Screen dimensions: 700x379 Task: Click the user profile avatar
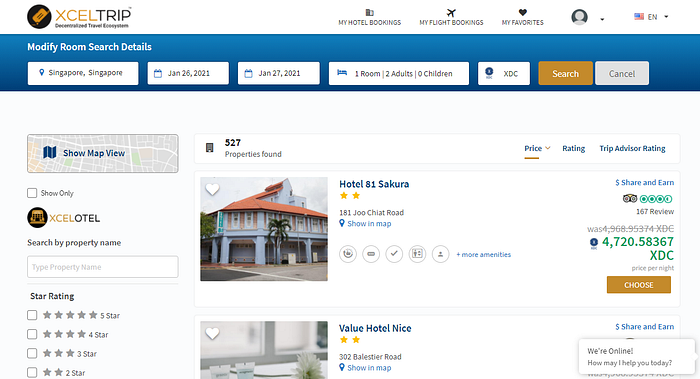coord(579,17)
